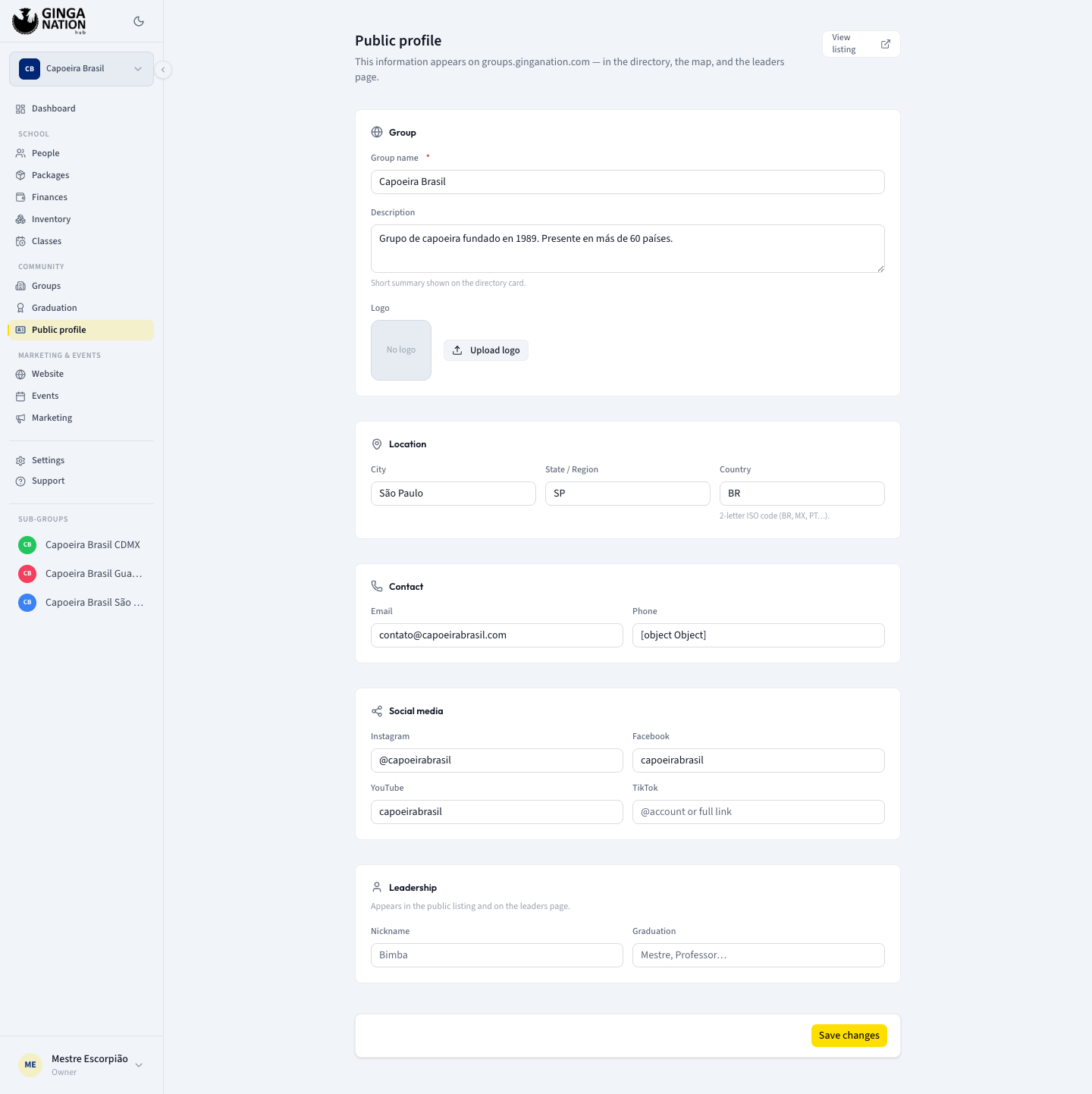The image size is (1092, 1094).
Task: Click the Support question mark icon
Action: (x=20, y=481)
